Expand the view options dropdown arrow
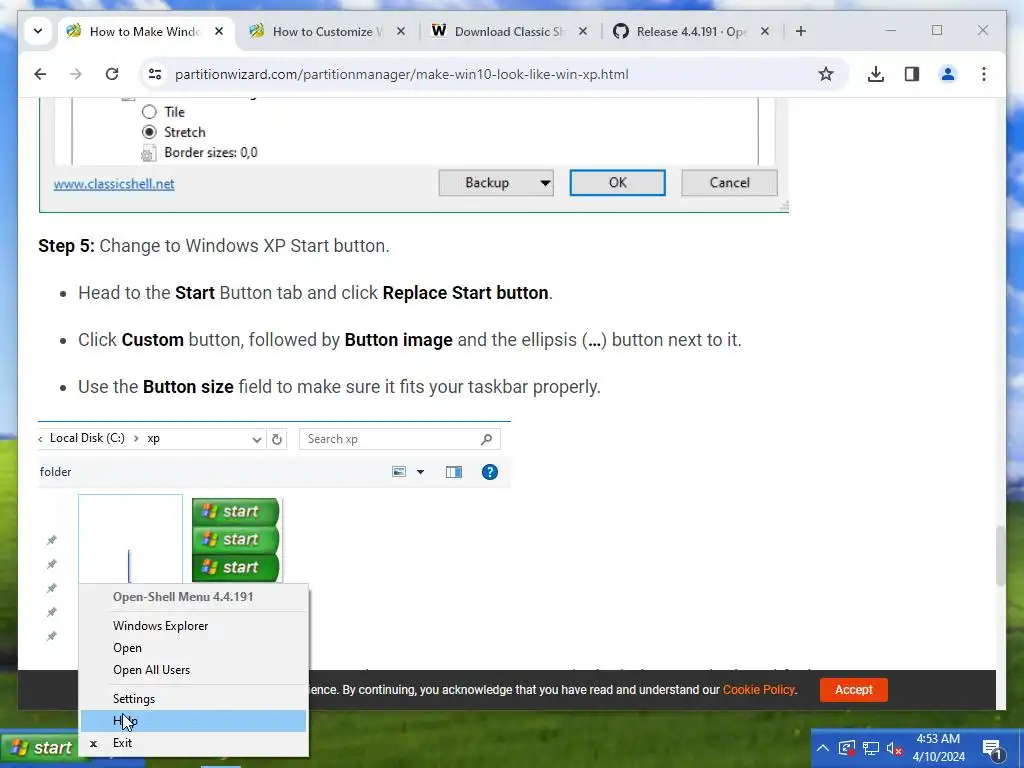1024x768 pixels. (x=421, y=472)
